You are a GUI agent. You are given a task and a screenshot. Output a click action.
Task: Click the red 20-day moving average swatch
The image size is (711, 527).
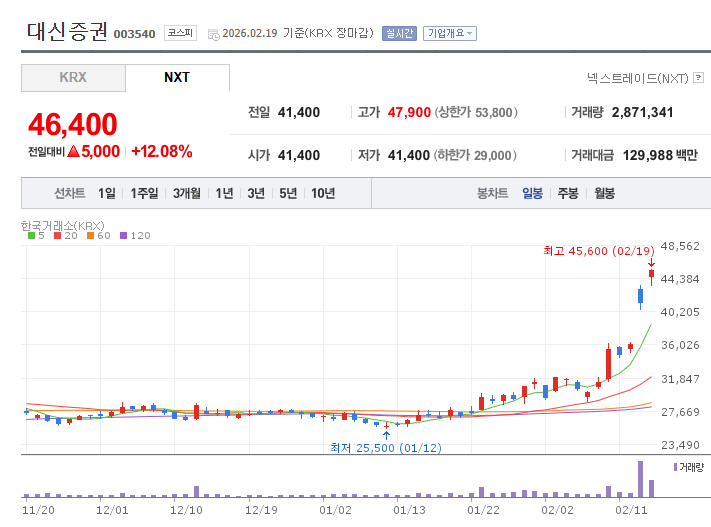click(x=57, y=235)
